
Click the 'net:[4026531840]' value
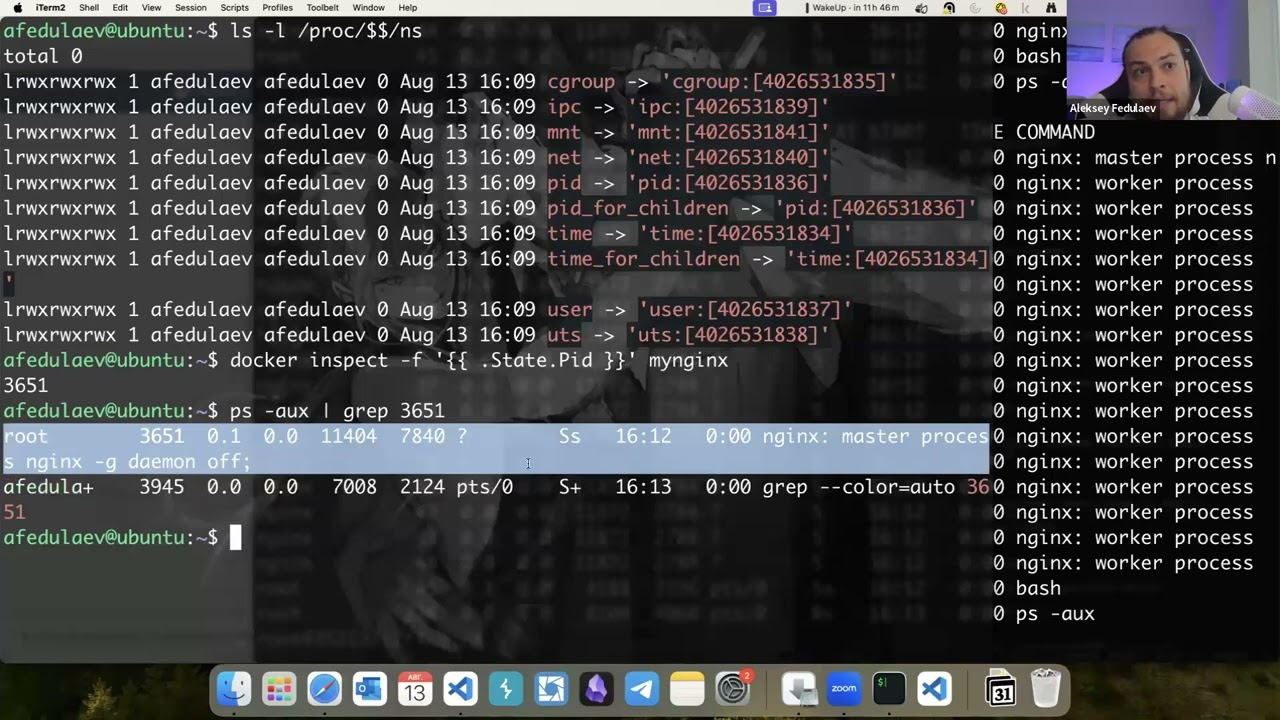point(728,158)
